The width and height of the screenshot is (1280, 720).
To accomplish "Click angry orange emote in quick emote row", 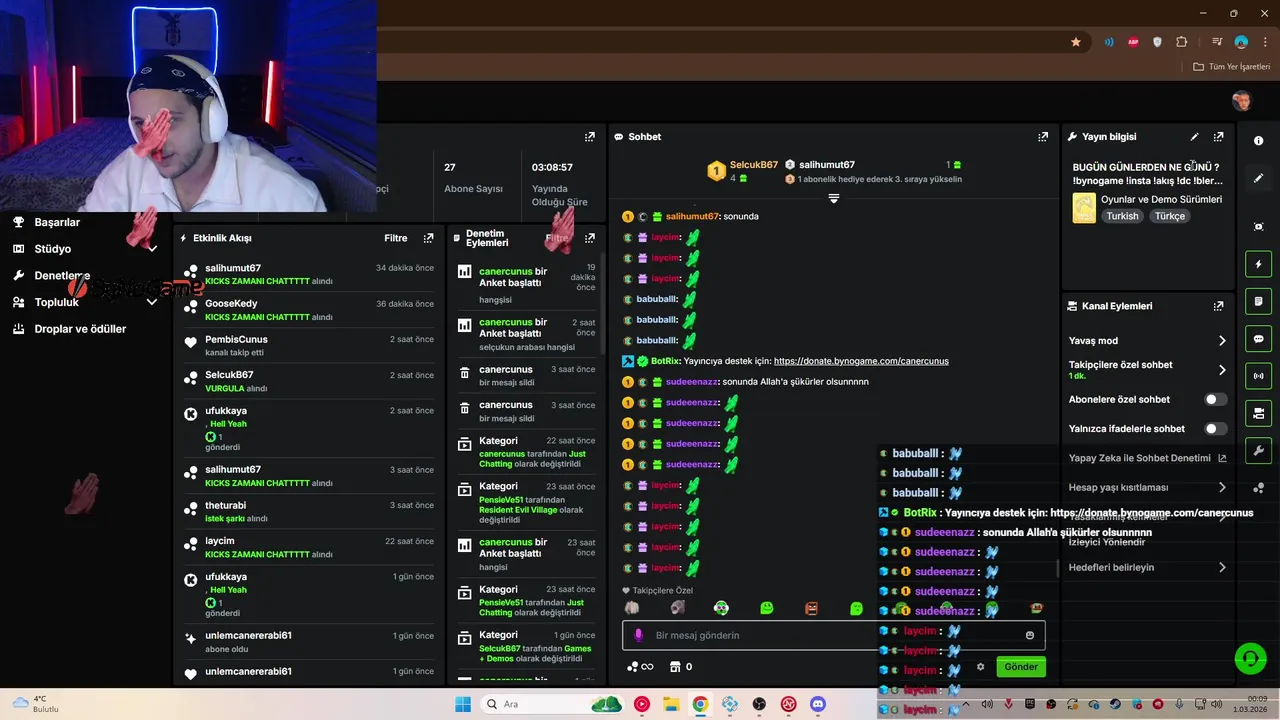I will (x=812, y=608).
